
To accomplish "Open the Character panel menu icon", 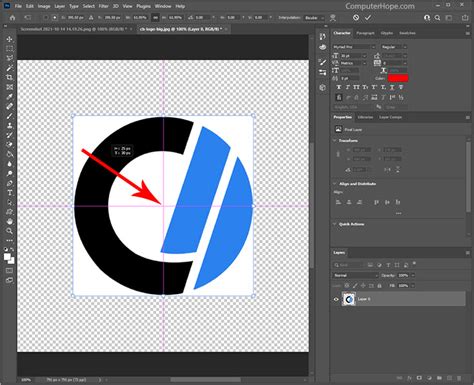I will click(x=467, y=33).
